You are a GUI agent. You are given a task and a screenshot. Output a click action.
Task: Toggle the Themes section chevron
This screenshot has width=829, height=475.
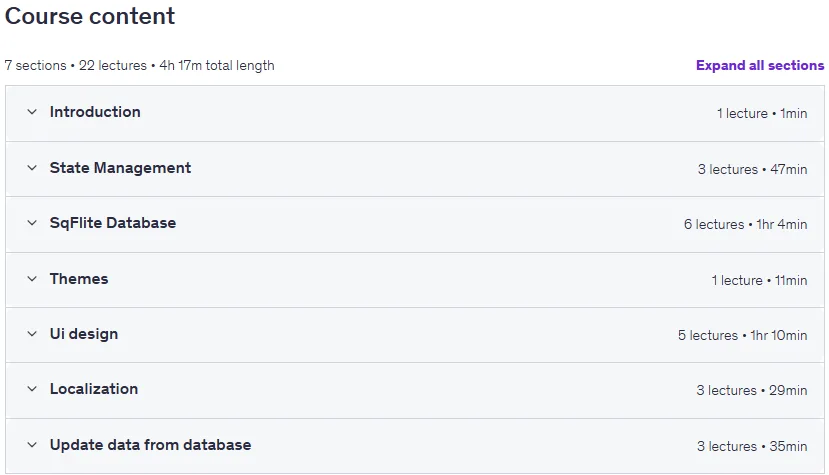(x=32, y=279)
